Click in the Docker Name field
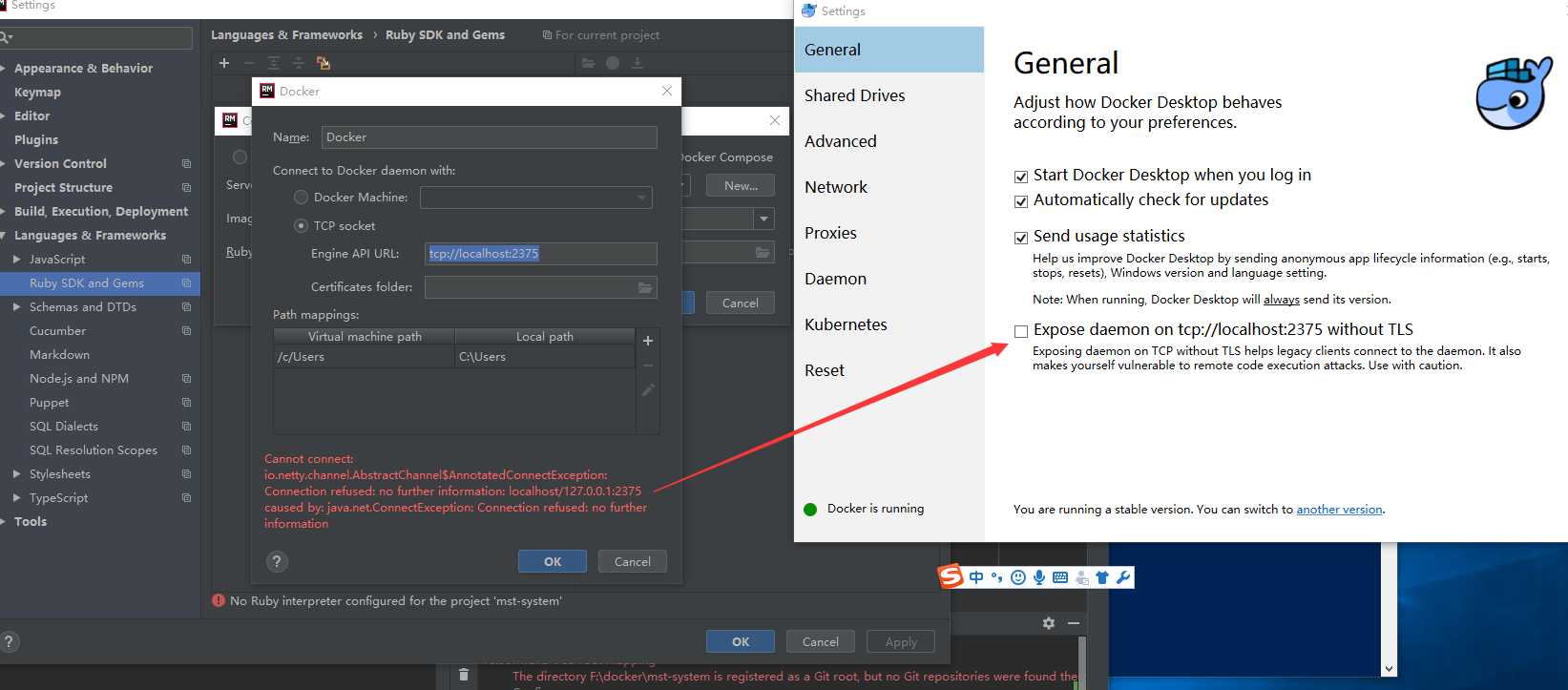Screen dimensions: 1568x690 point(490,137)
